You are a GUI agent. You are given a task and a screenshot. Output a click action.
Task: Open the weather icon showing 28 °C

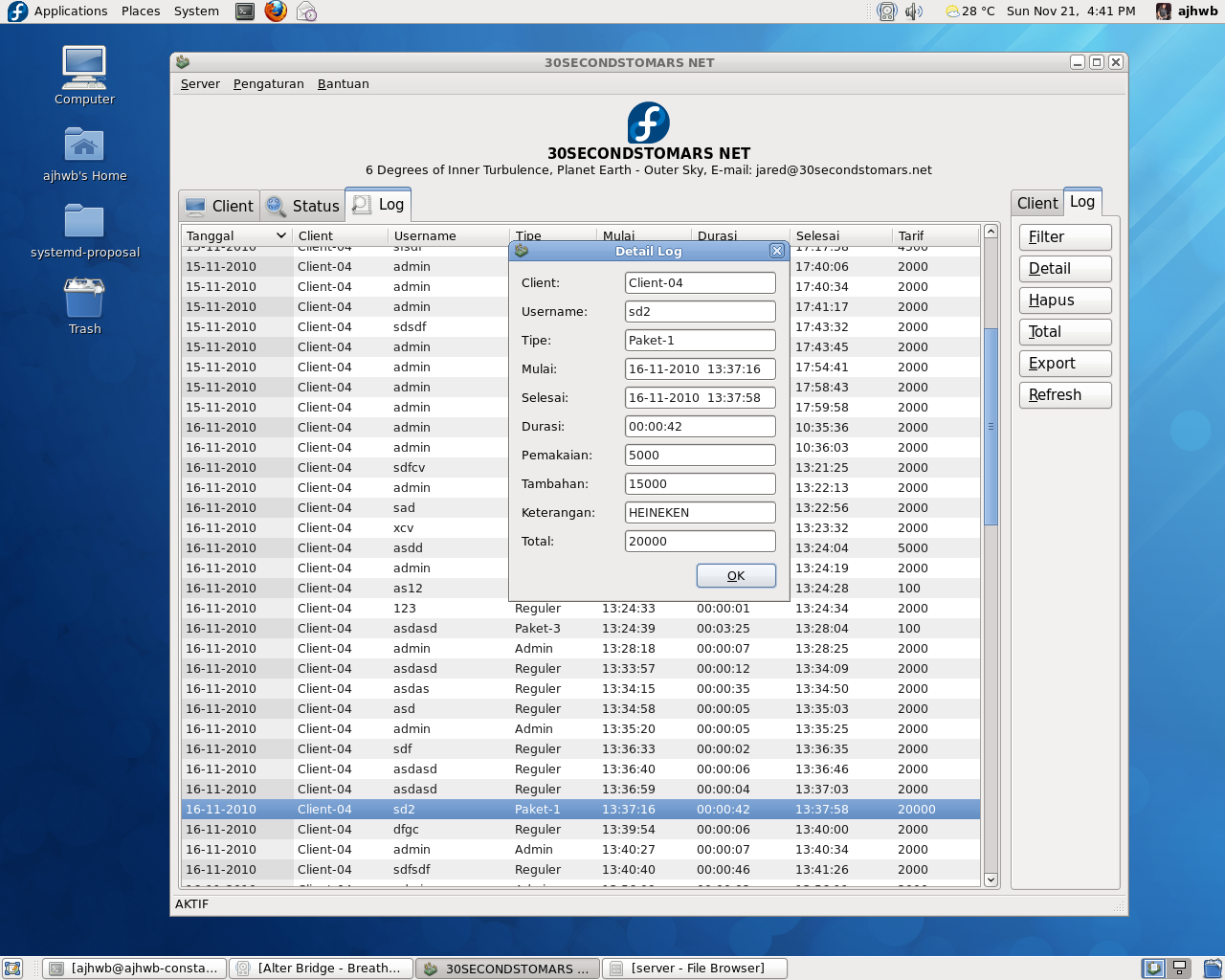(x=951, y=11)
